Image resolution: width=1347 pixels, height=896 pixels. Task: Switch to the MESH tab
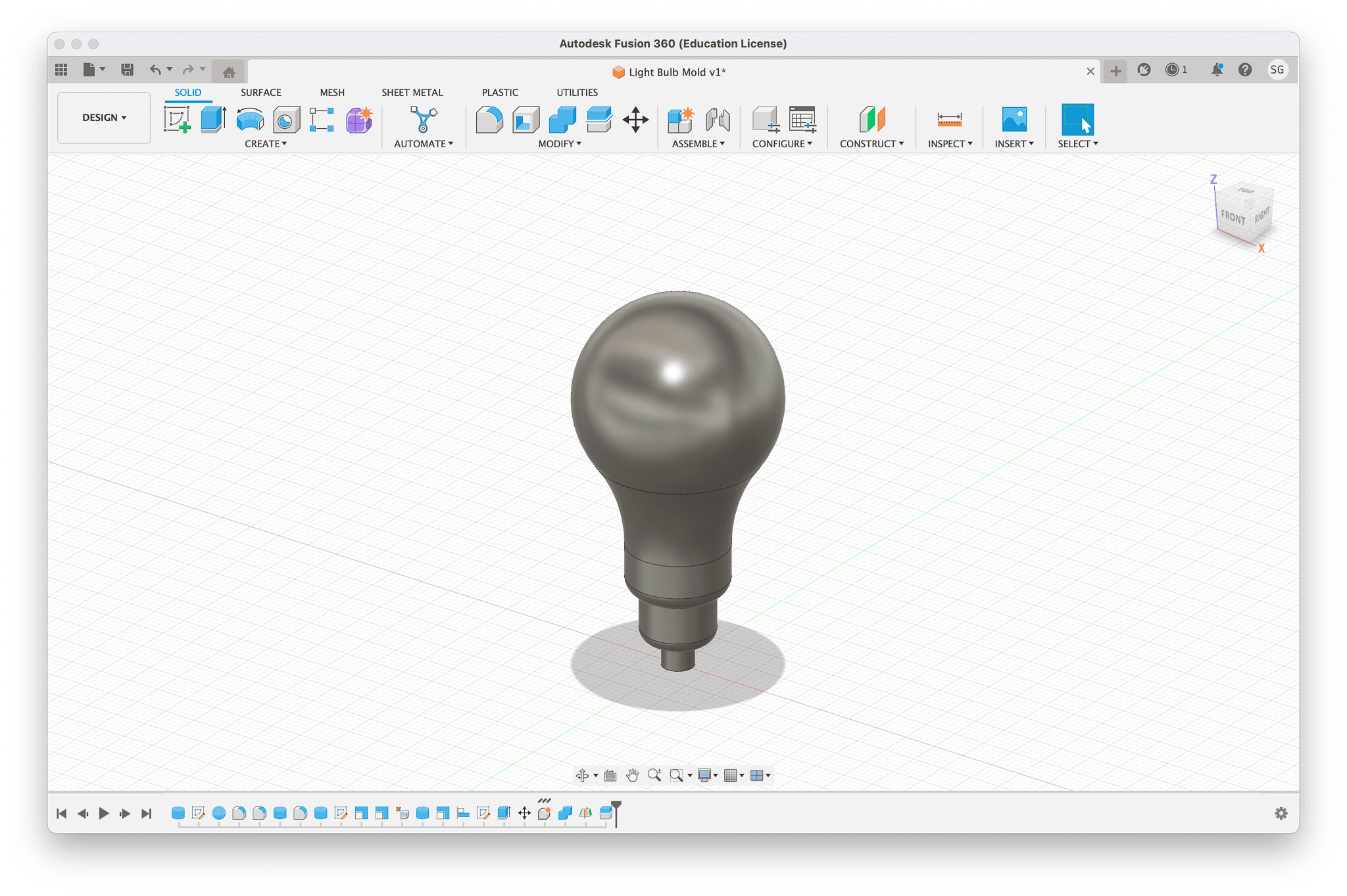(x=332, y=93)
